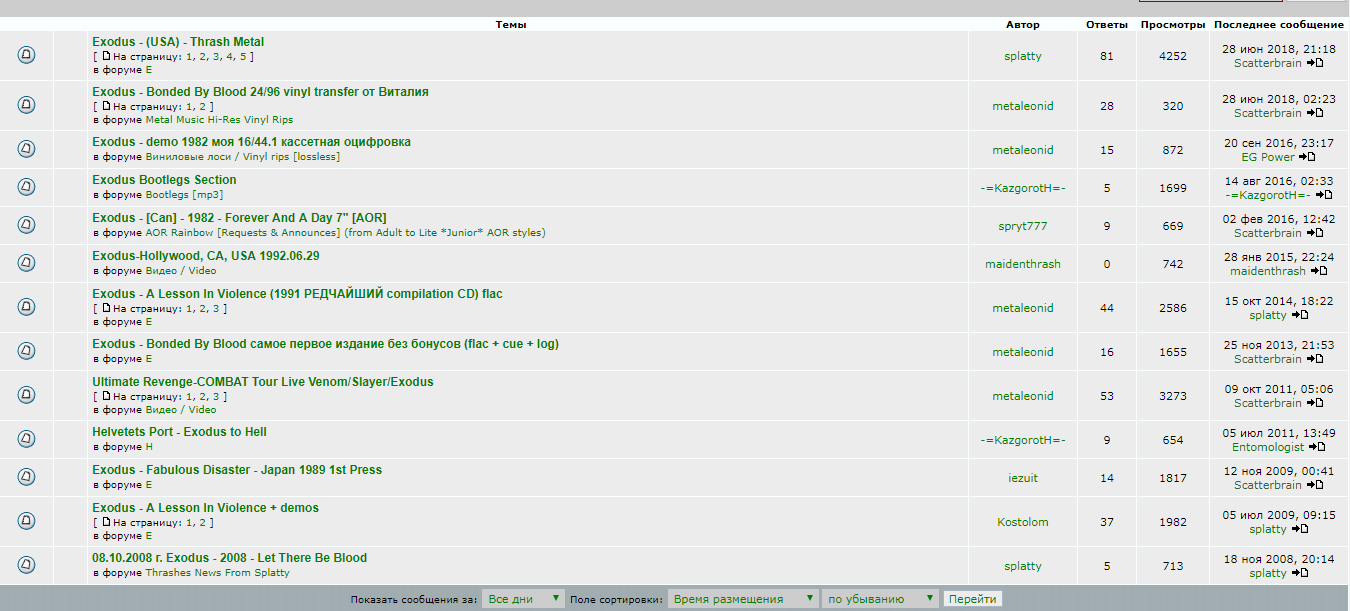Viewport: 1350px width, 611px height.
Task: Open author profile iezuit
Action: [1023, 478]
